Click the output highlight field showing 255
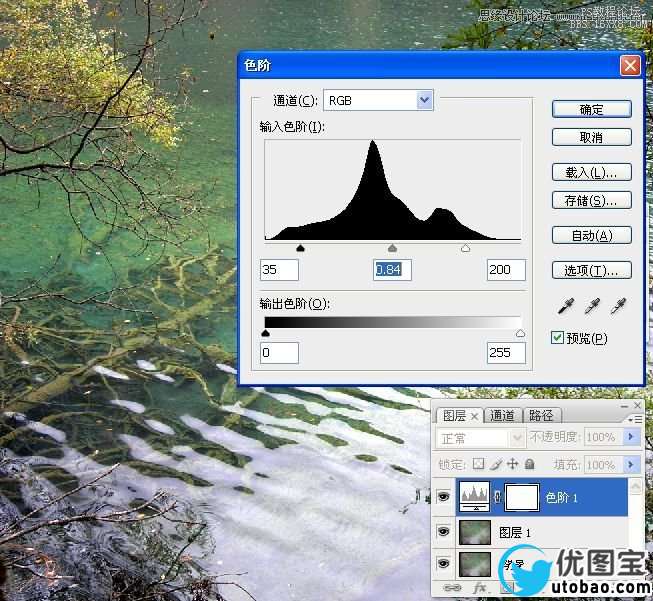The image size is (653, 601). (506, 353)
